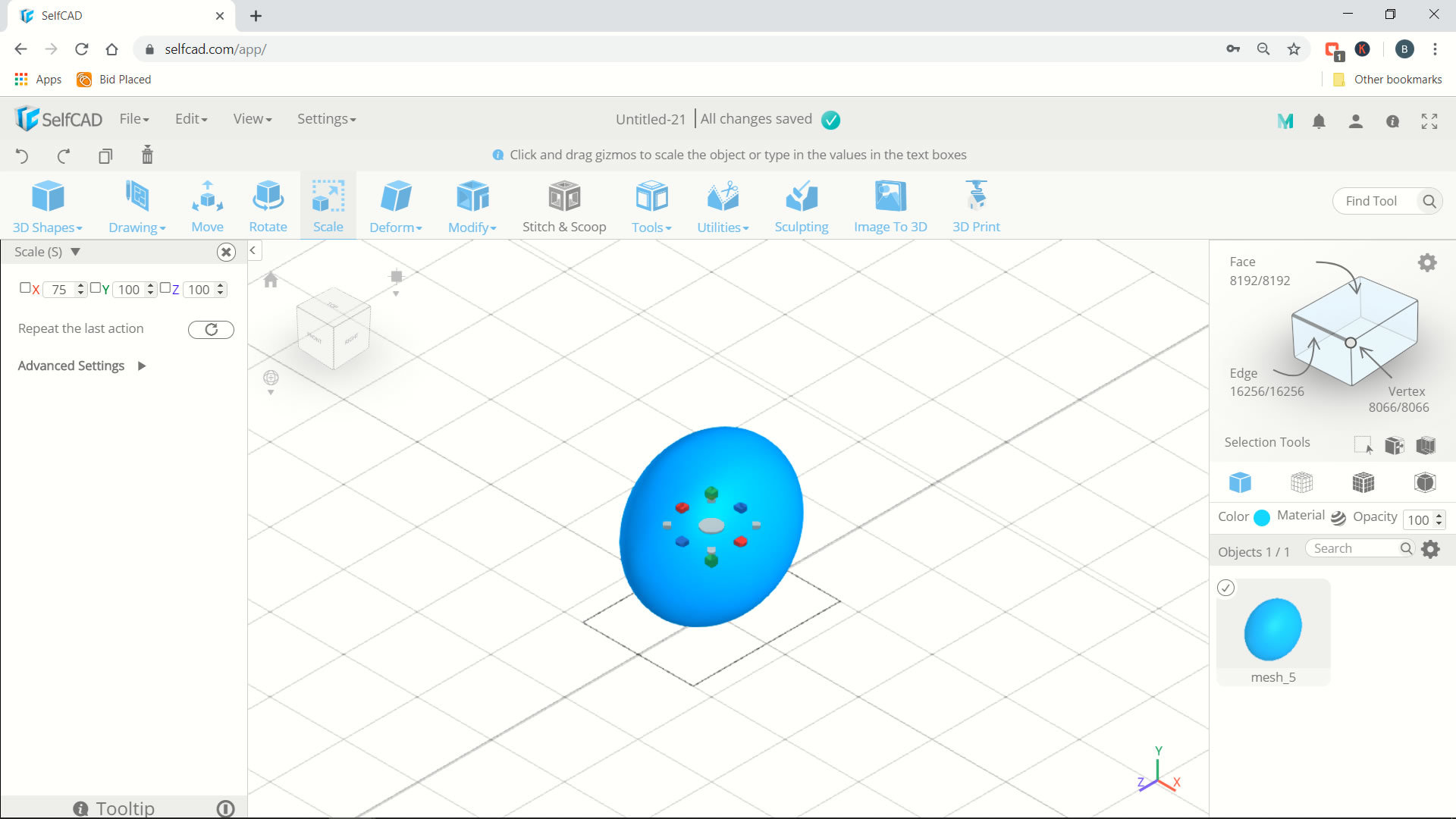Open the 3D Shapes tool menu
The width and height of the screenshot is (1456, 819).
coord(48,206)
